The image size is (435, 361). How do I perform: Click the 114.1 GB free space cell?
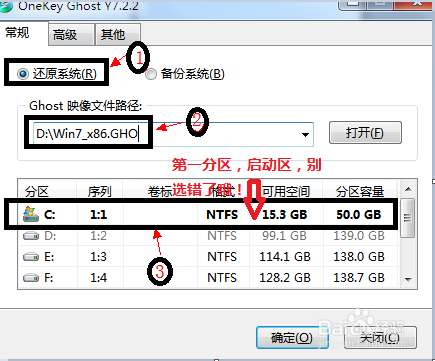pos(285,257)
